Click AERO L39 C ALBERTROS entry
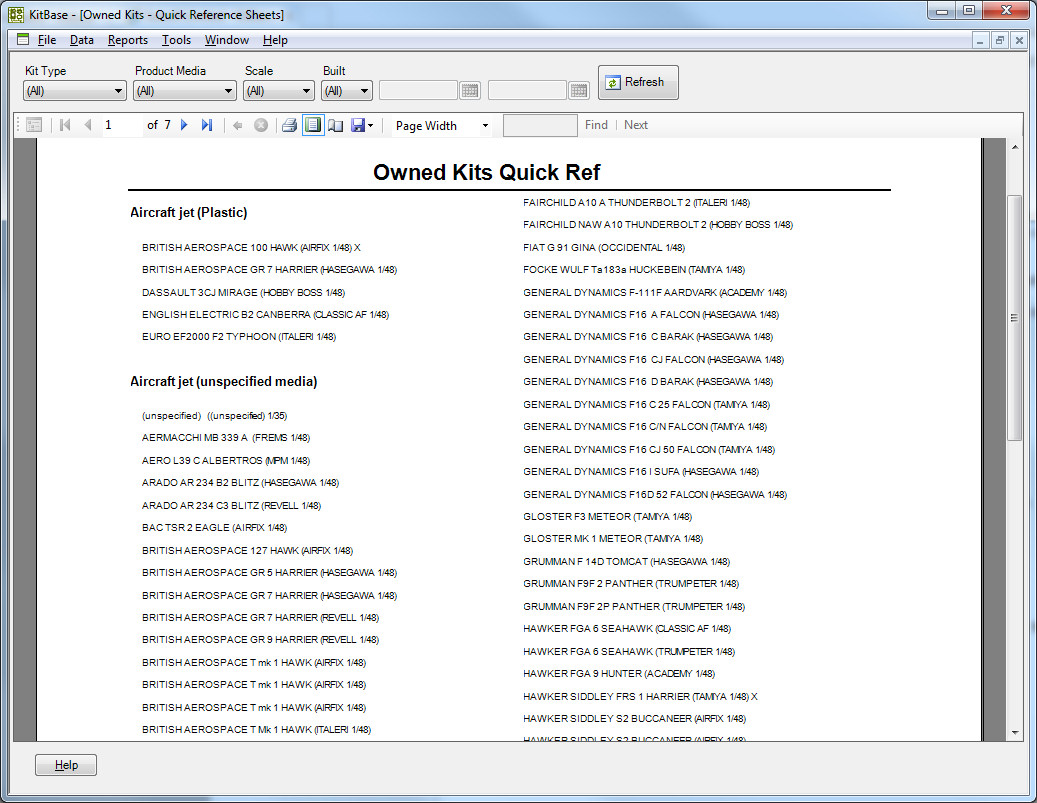1037x803 pixels. pos(226,460)
